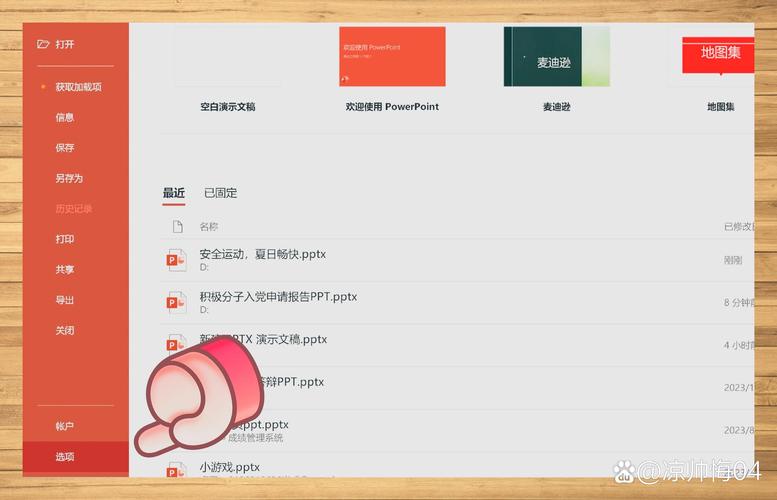This screenshot has width=777, height=500.
Task: Open 安全运动，夏日畅快.pptx
Action: (x=457, y=260)
